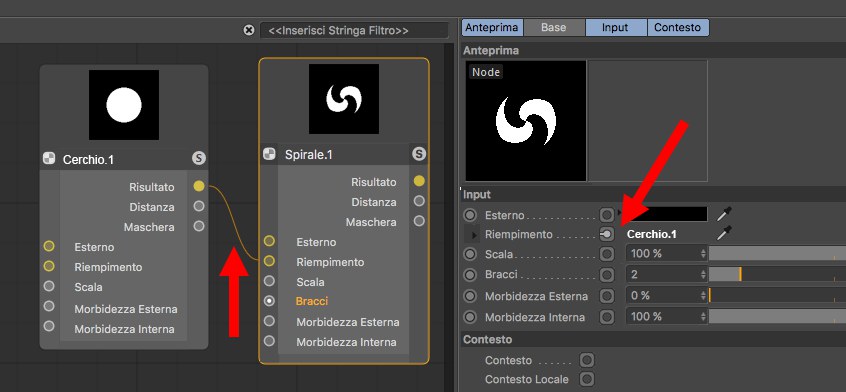The width and height of the screenshot is (846, 392).
Task: Click the Bracci slider bar
Action: (777, 274)
